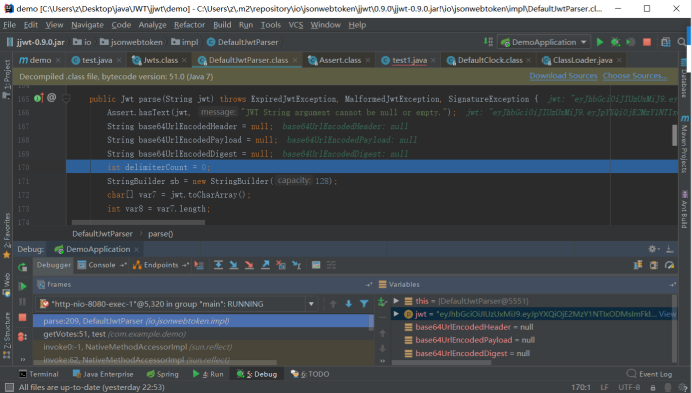Select the next frame with the down arrow in Frames

(349, 304)
